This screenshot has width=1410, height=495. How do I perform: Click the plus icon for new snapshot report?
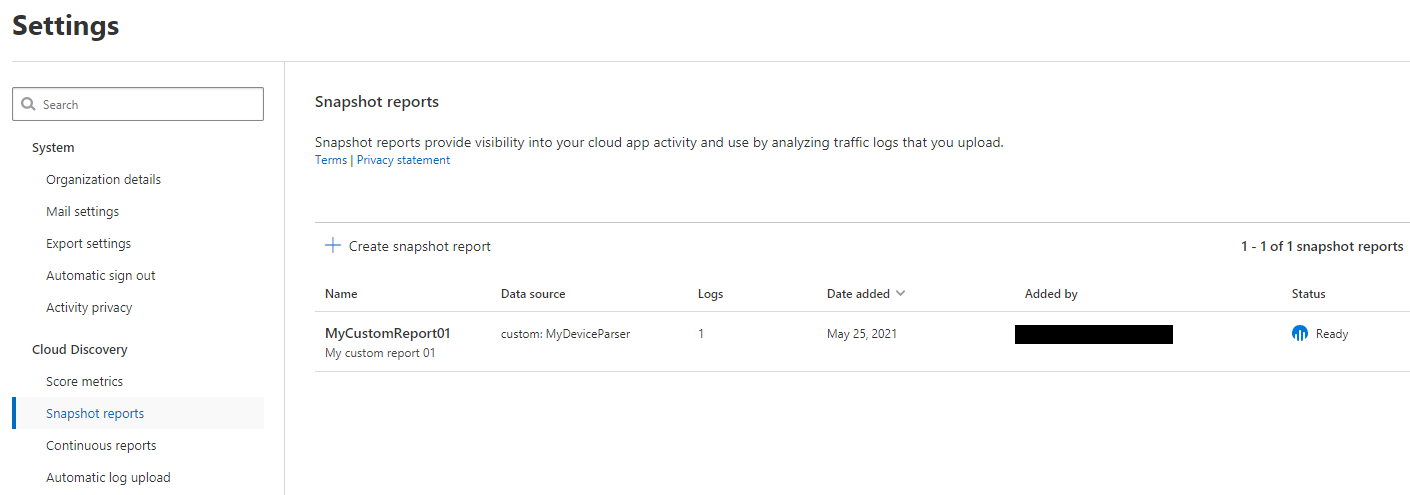point(333,246)
